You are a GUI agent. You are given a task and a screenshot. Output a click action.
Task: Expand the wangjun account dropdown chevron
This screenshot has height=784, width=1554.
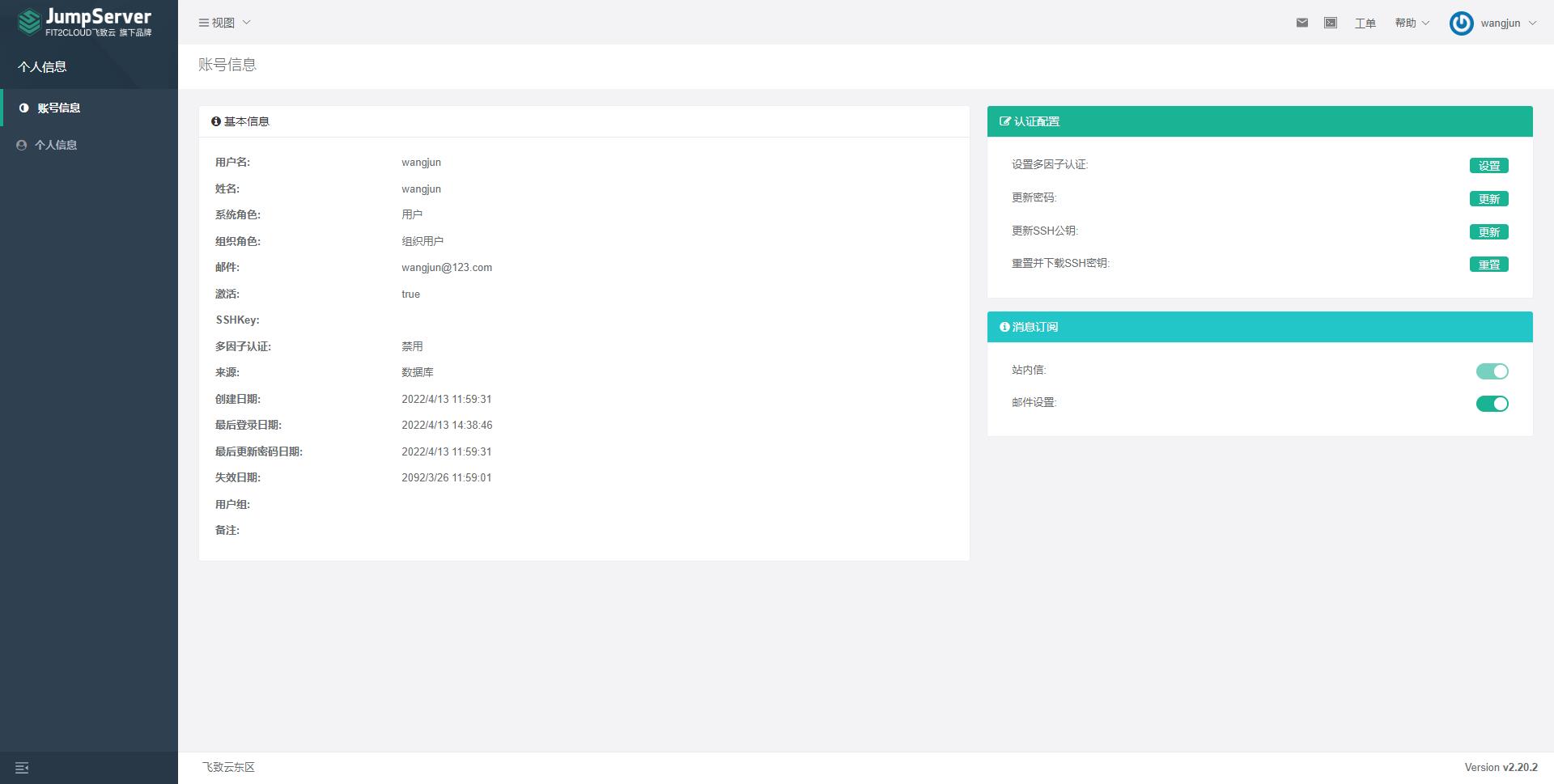click(1532, 23)
